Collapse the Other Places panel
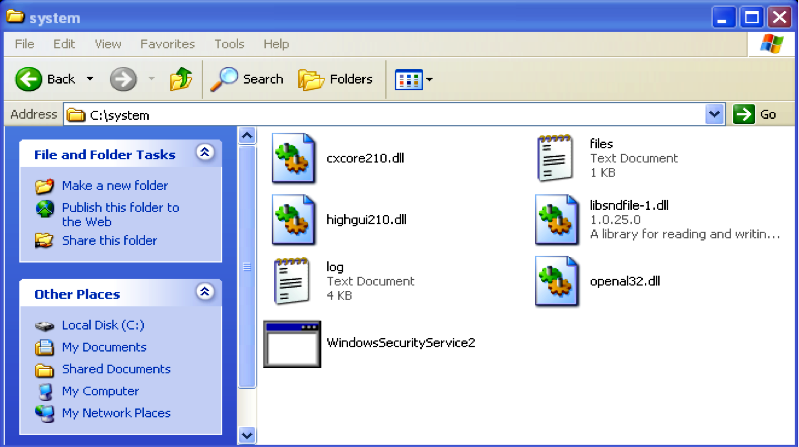This screenshot has width=799, height=447. point(205,292)
